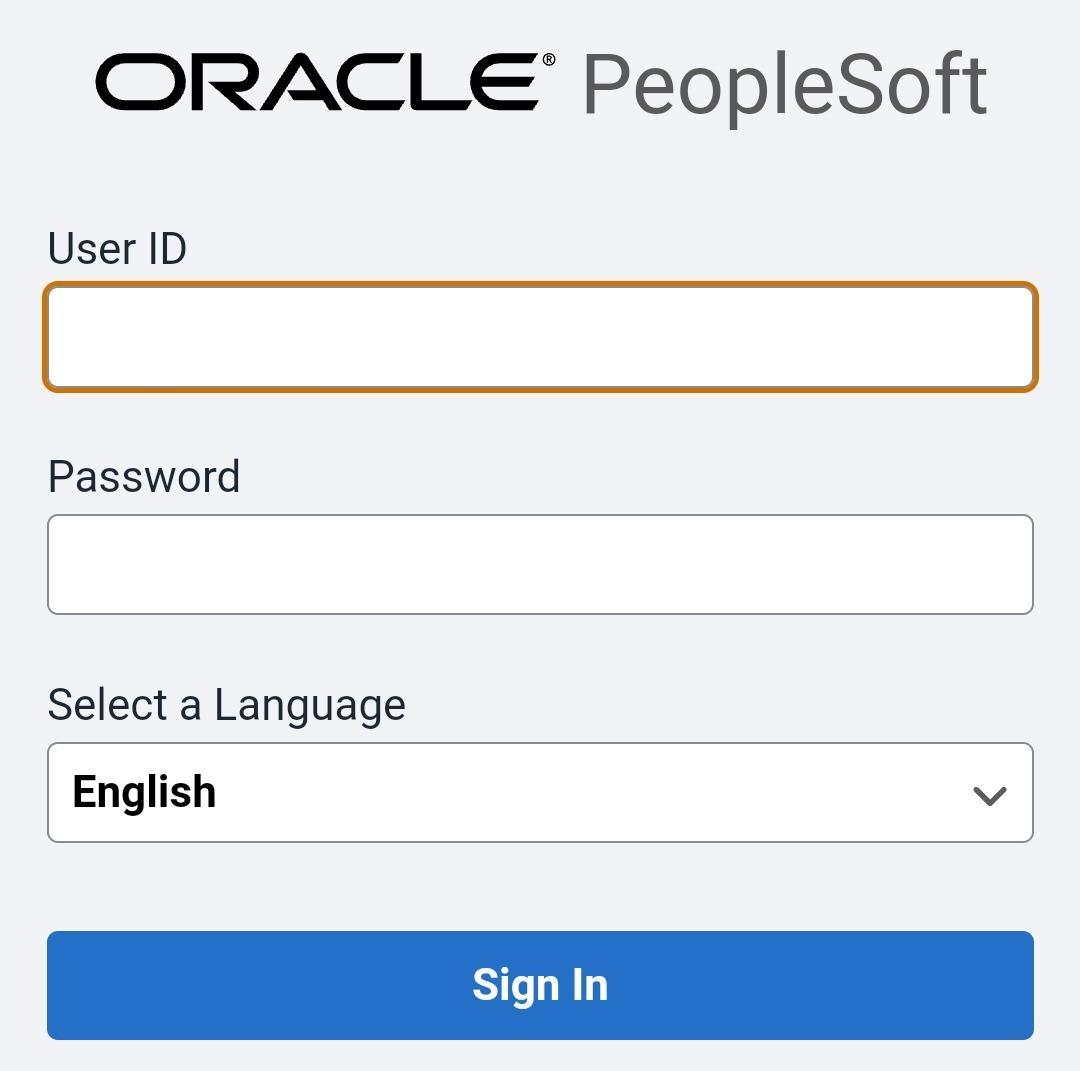Focus the User ID text field
This screenshot has width=1080, height=1071.
pos(540,337)
